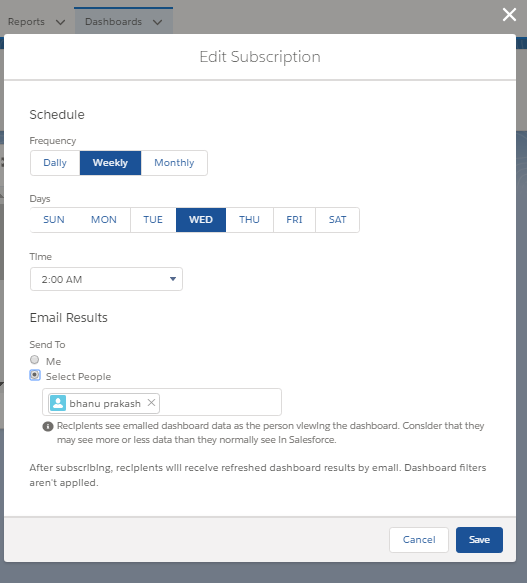Set frequency to Daily
The height and width of the screenshot is (583, 527).
[55, 163]
